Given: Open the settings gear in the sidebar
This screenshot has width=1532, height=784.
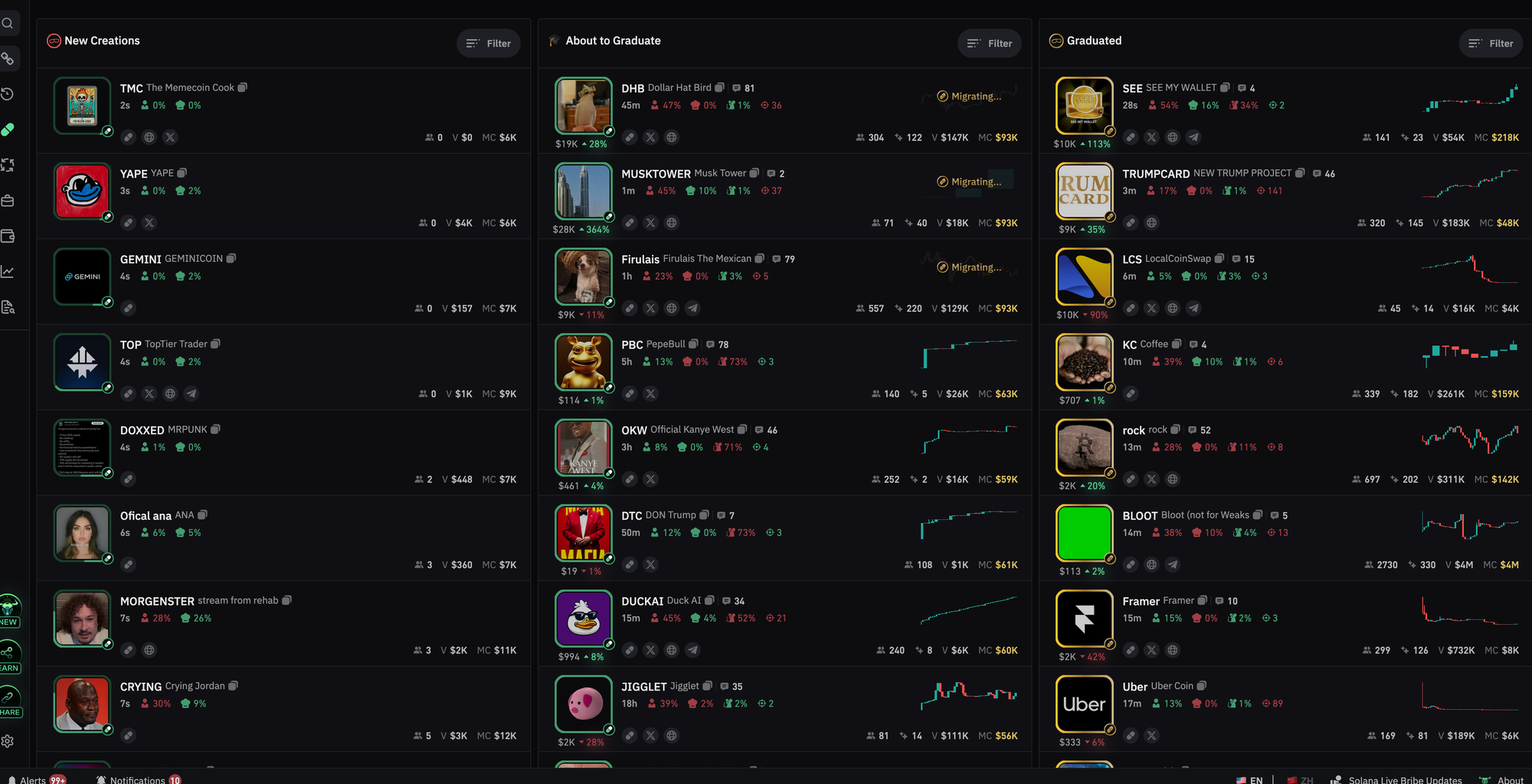Looking at the screenshot, I should 8,741.
